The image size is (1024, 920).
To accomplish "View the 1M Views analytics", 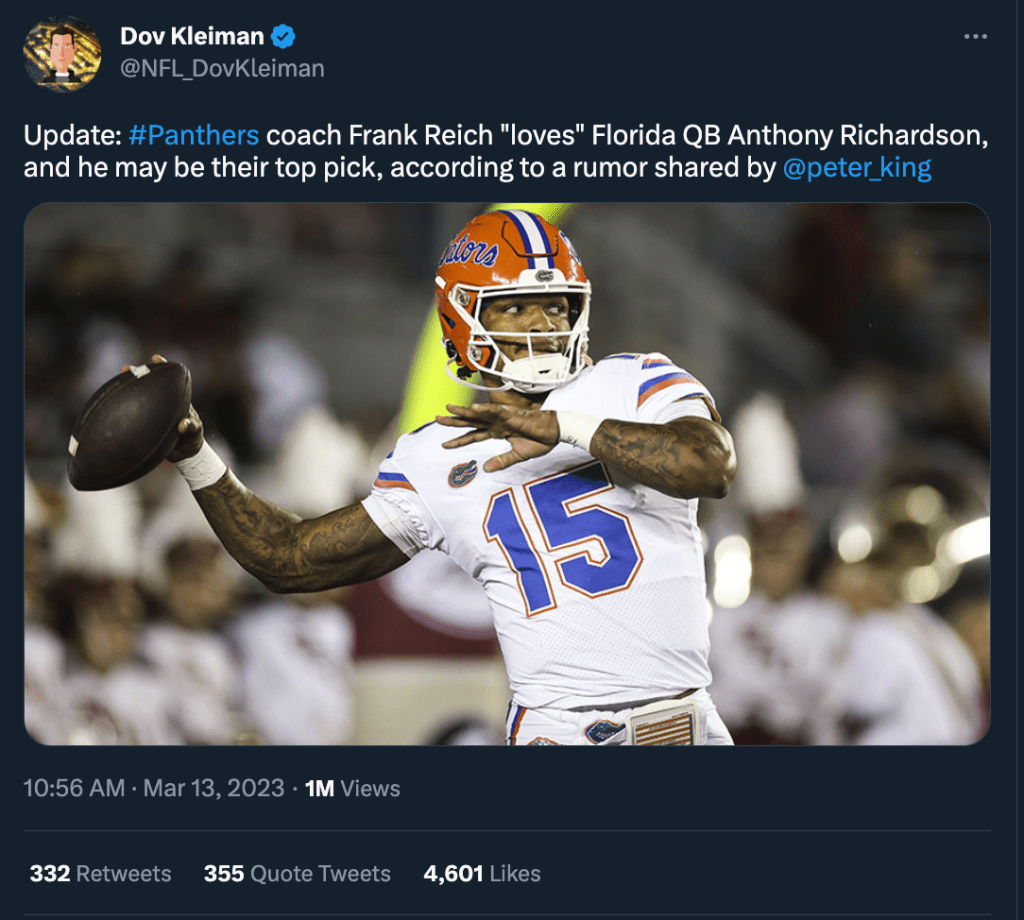I will [352, 788].
